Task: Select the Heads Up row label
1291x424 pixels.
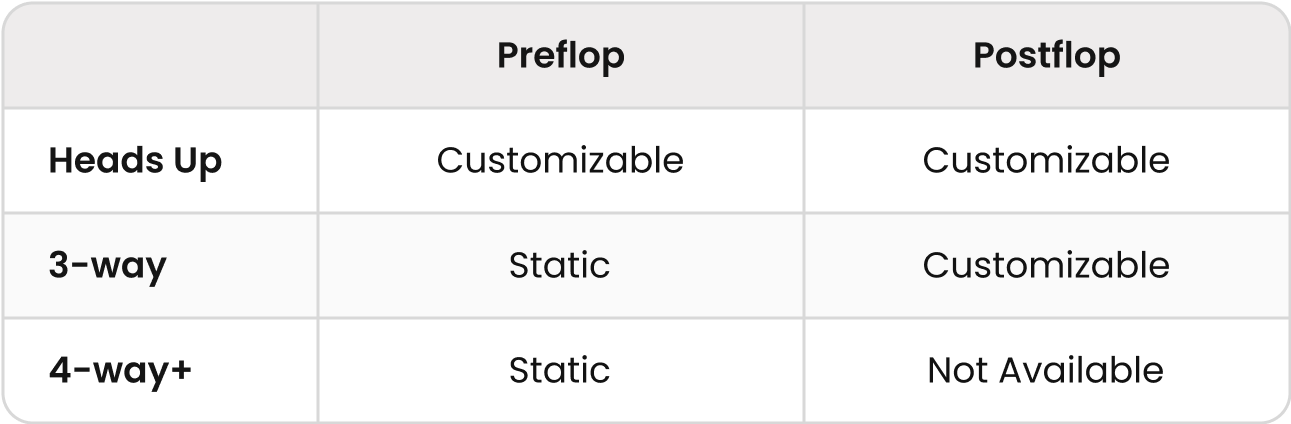Action: coord(135,160)
